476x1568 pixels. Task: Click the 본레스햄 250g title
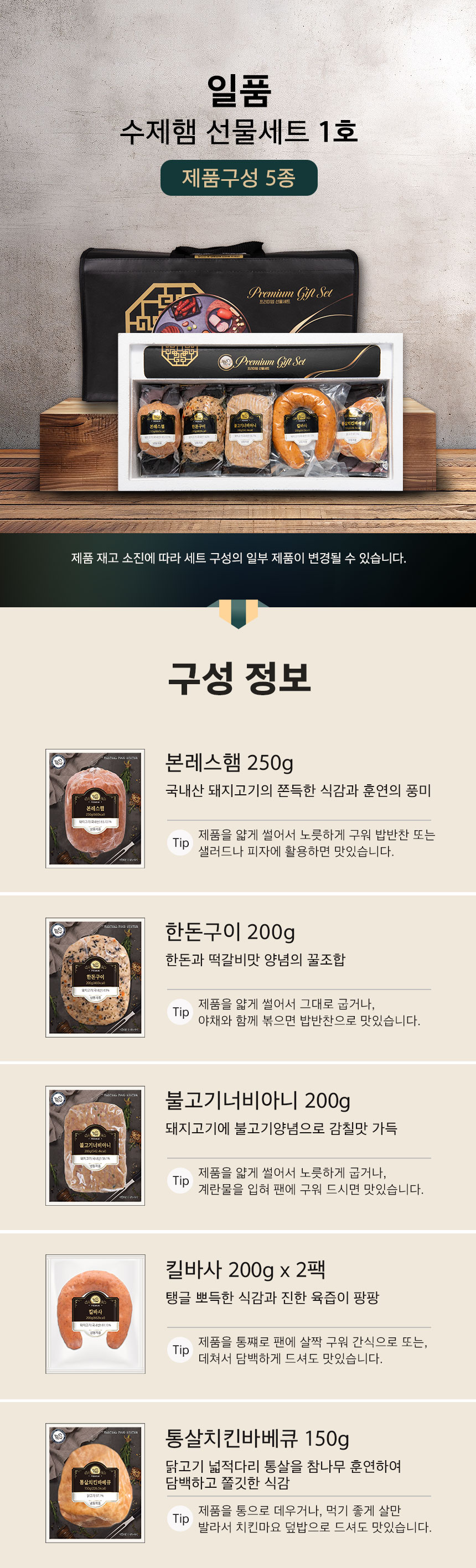pyautogui.click(x=229, y=763)
